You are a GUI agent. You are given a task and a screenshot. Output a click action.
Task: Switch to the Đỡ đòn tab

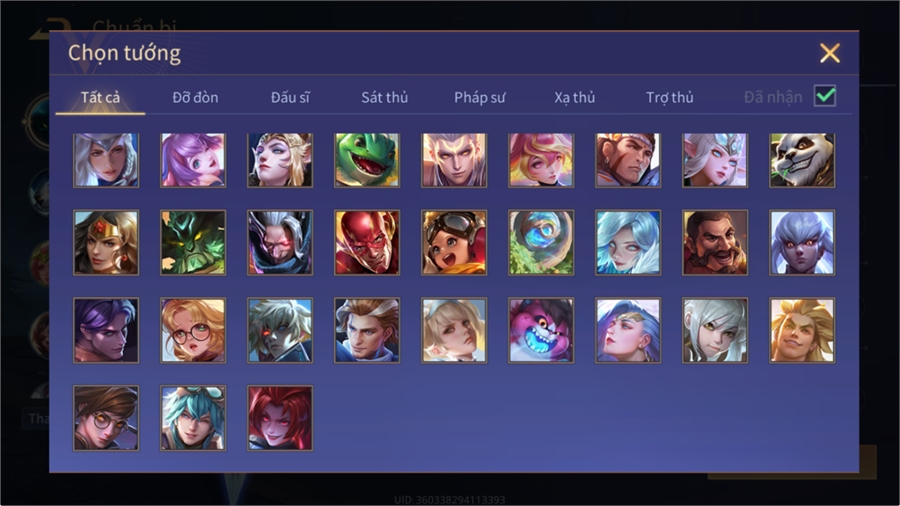(x=195, y=98)
